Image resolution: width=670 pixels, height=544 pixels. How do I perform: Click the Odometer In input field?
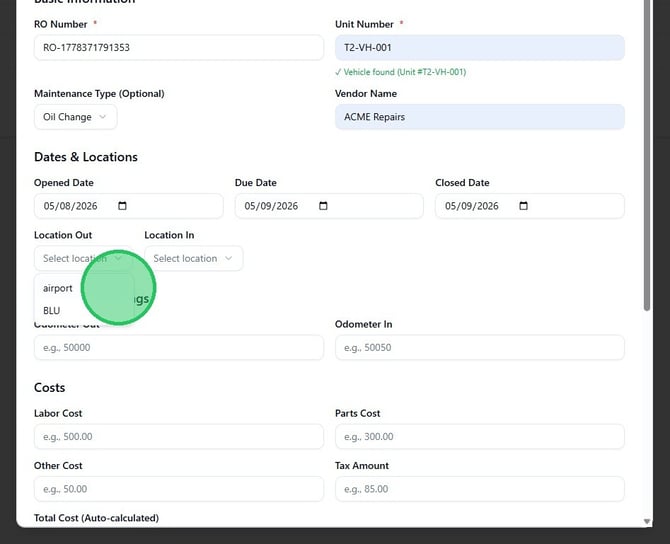[479, 347]
